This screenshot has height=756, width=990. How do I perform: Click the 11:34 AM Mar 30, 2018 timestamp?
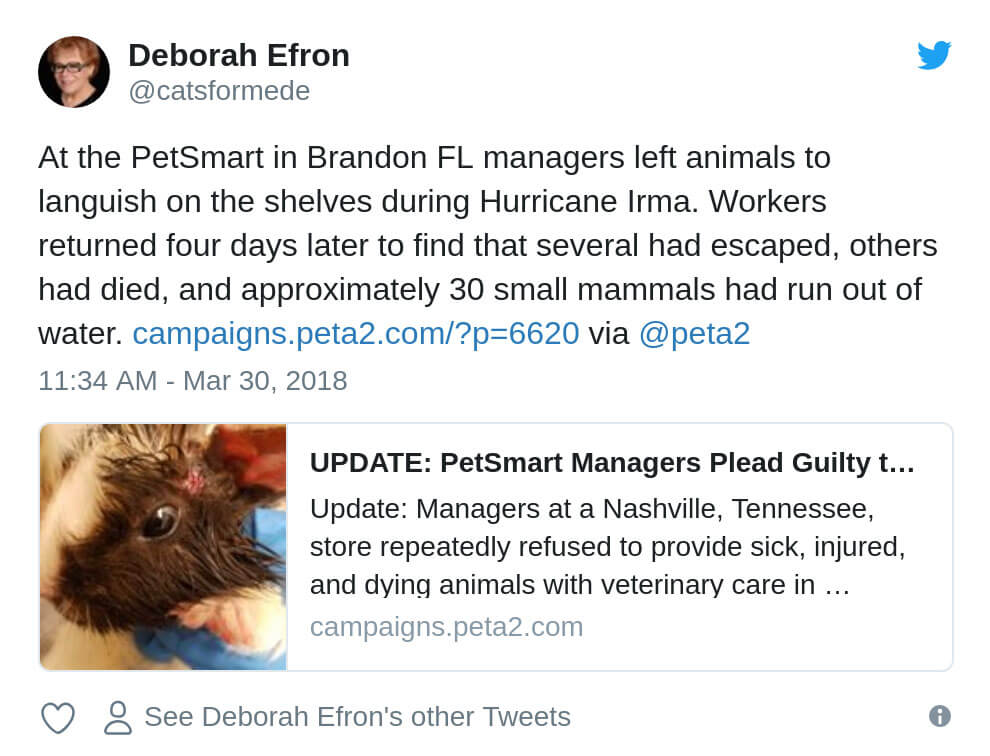click(x=193, y=381)
